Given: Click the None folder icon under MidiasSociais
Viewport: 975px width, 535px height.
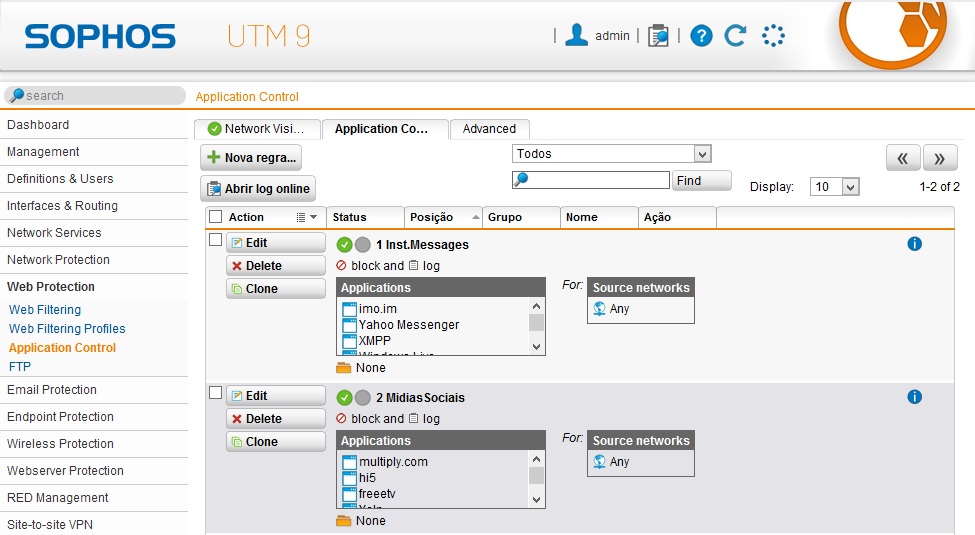Looking at the screenshot, I should pos(344,521).
